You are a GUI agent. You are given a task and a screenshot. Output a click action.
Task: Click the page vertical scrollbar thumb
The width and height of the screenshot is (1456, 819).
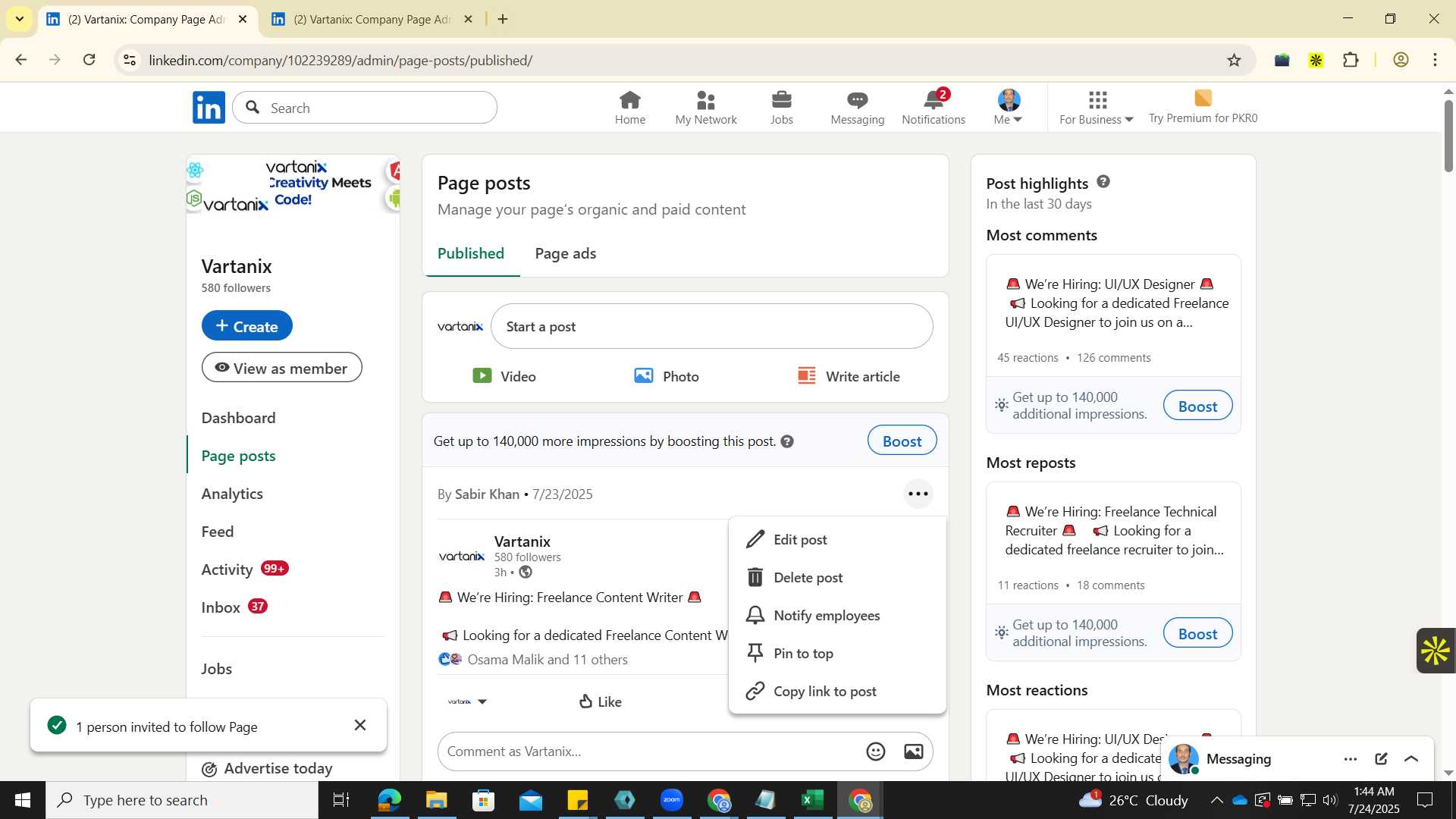[1448, 135]
